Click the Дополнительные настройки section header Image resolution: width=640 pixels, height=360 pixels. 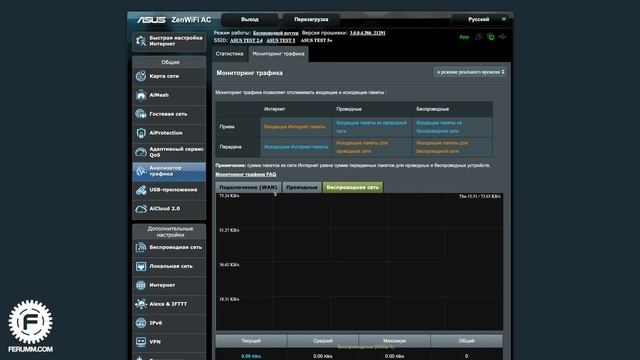[170, 232]
